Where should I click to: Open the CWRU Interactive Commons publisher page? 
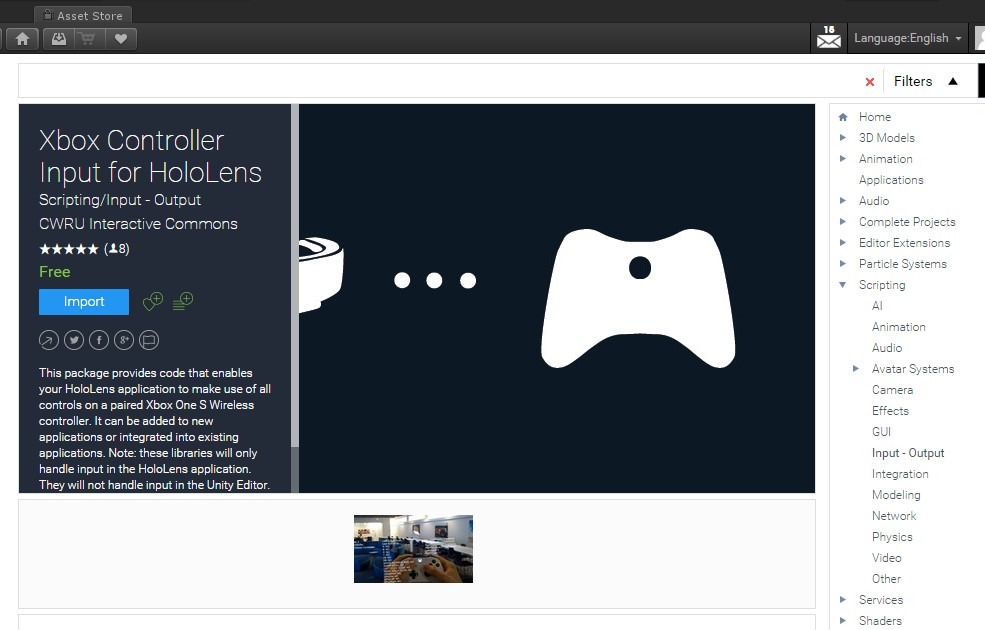point(138,224)
